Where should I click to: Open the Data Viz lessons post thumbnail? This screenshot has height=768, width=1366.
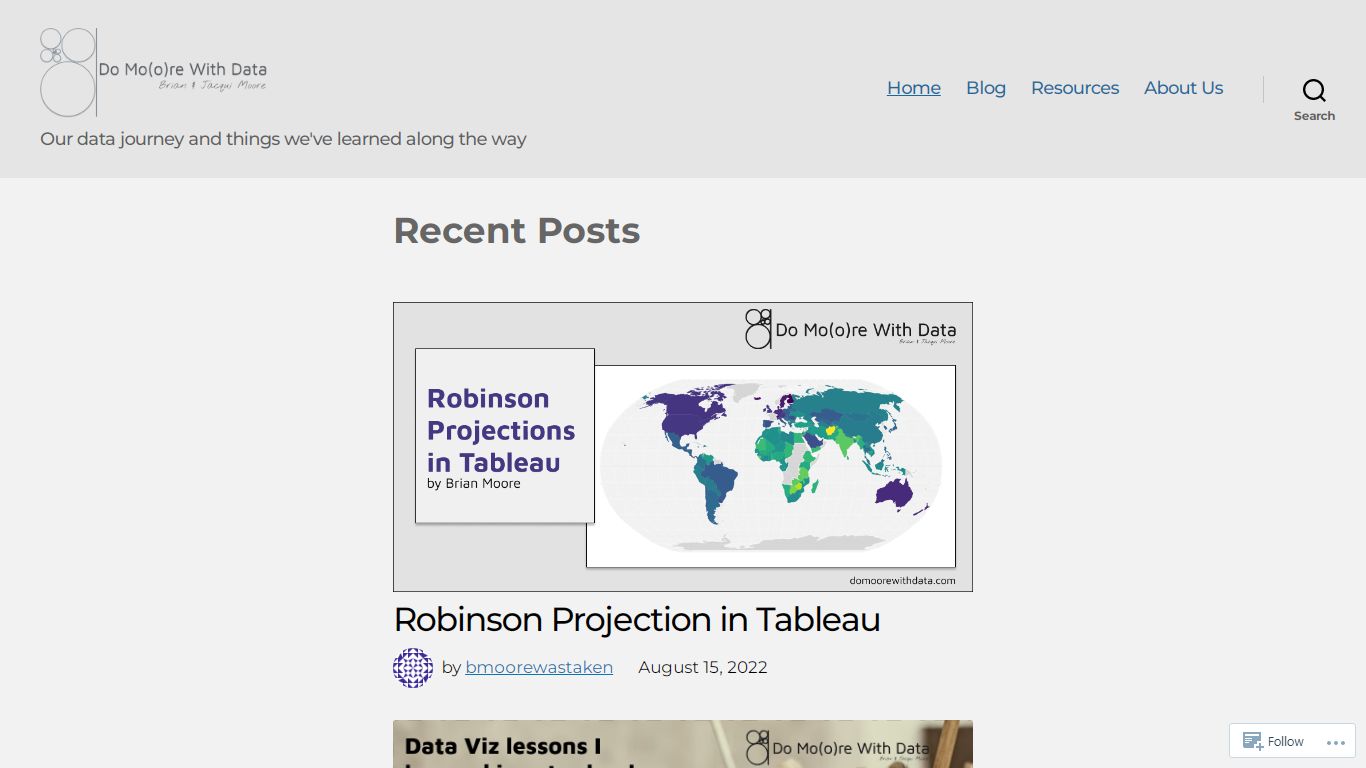point(683,744)
